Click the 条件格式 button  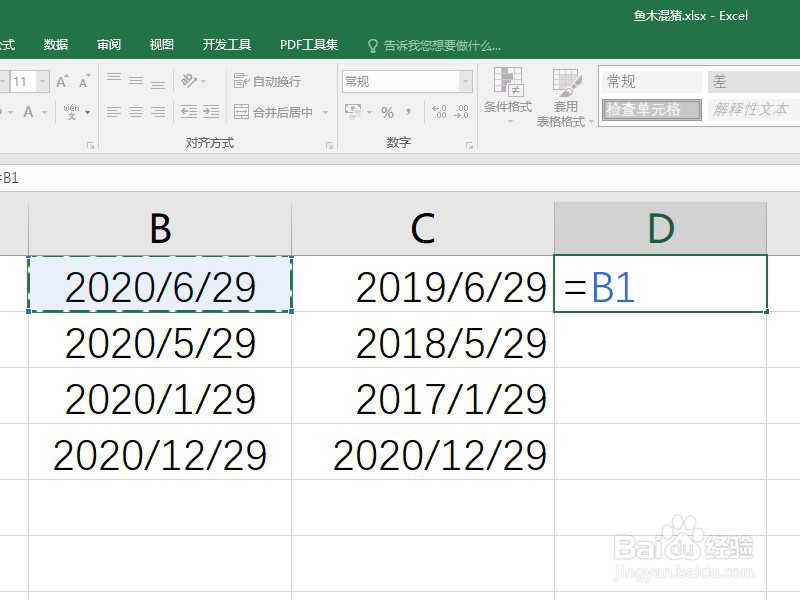[508, 96]
